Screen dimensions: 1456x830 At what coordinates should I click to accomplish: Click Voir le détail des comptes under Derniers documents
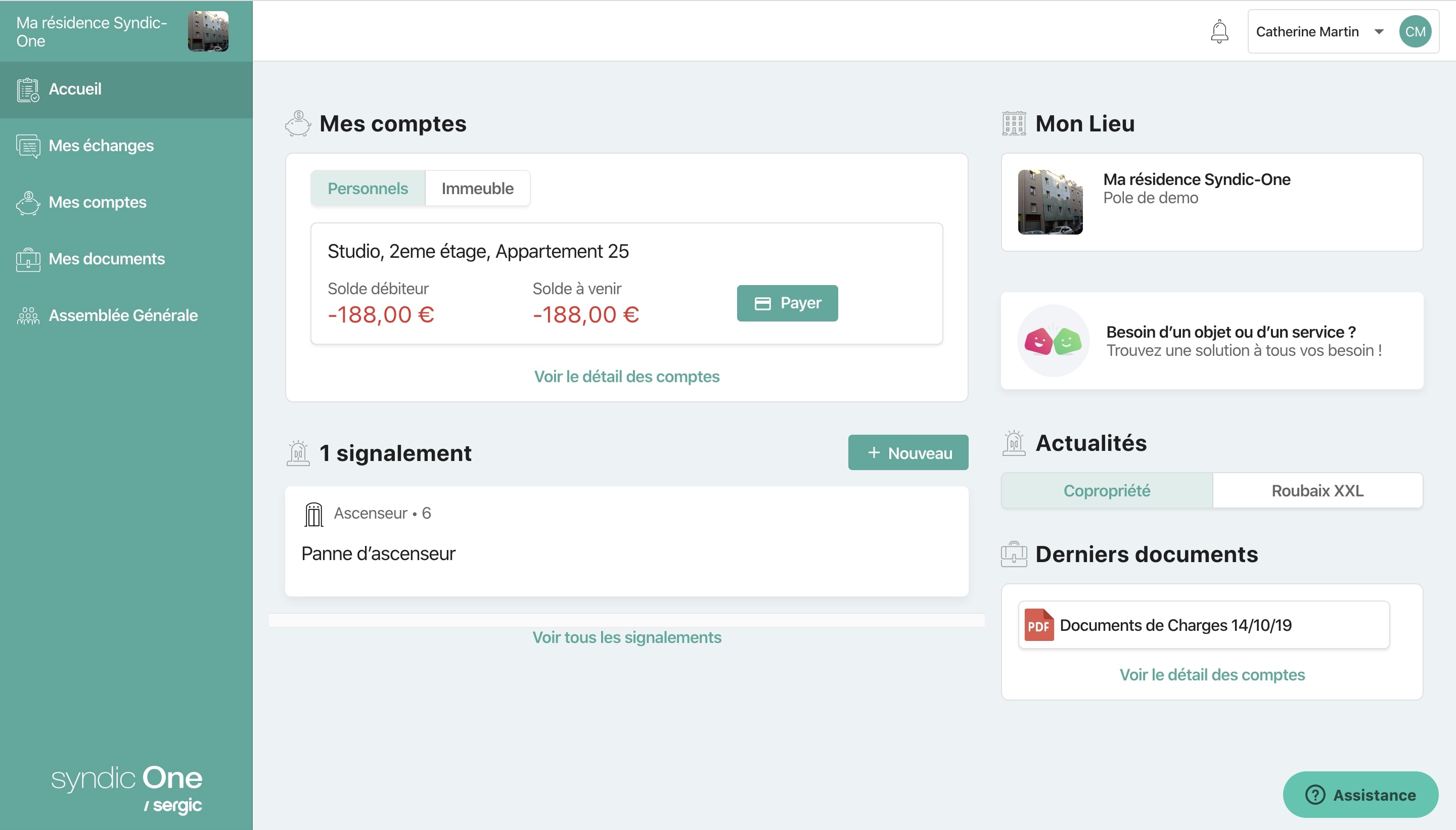click(1212, 675)
